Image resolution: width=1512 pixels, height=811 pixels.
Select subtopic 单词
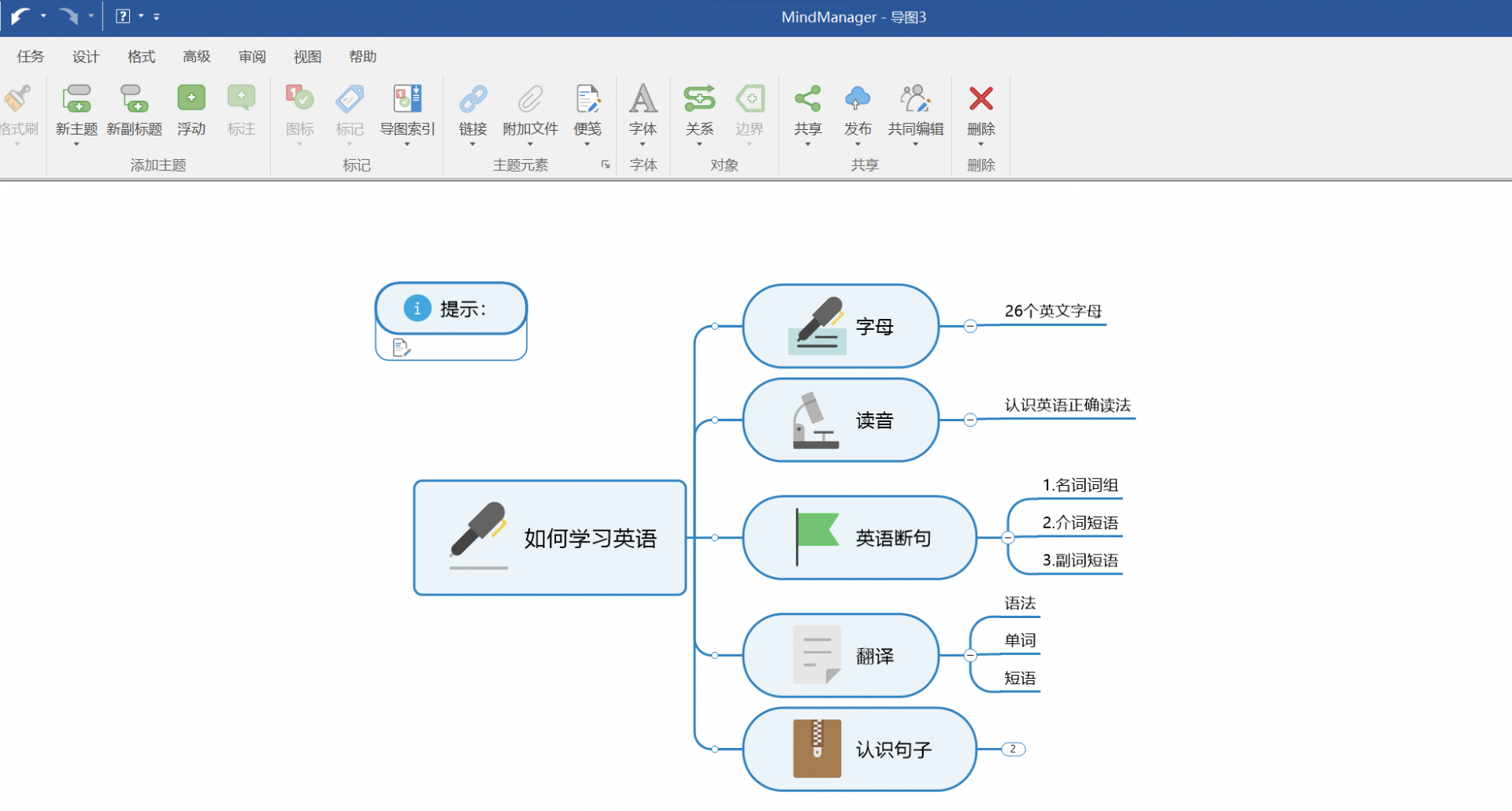[x=1020, y=640]
